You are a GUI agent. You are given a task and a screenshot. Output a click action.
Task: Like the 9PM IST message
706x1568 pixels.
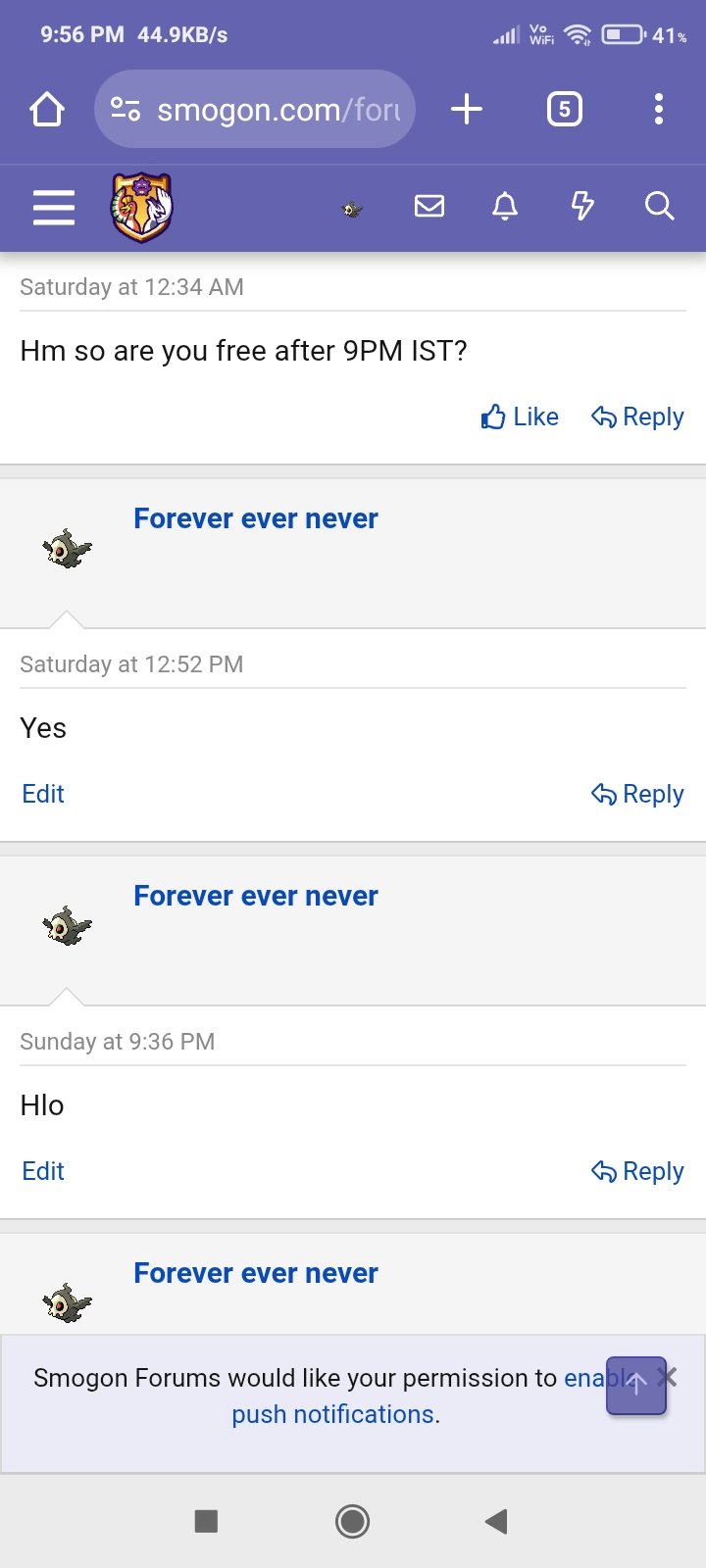pyautogui.click(x=520, y=416)
